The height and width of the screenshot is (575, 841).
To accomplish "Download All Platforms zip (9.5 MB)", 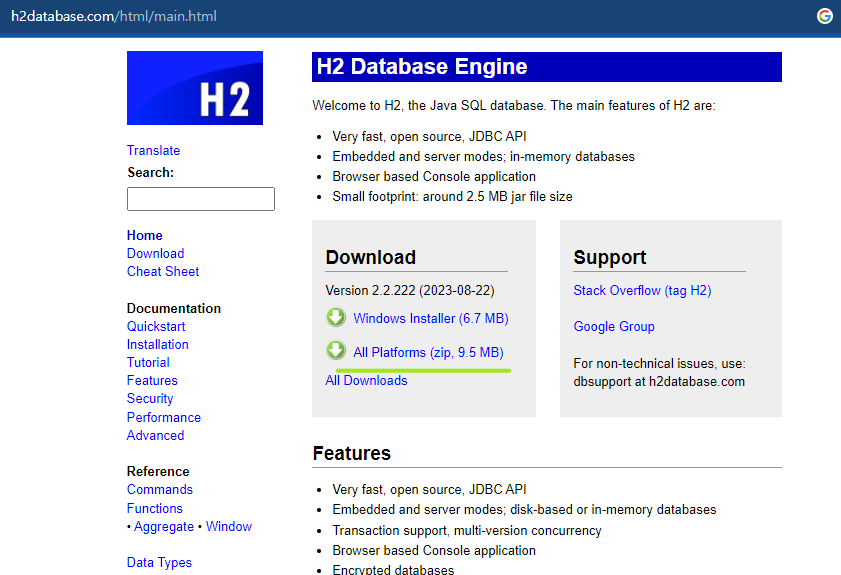I will coord(429,352).
